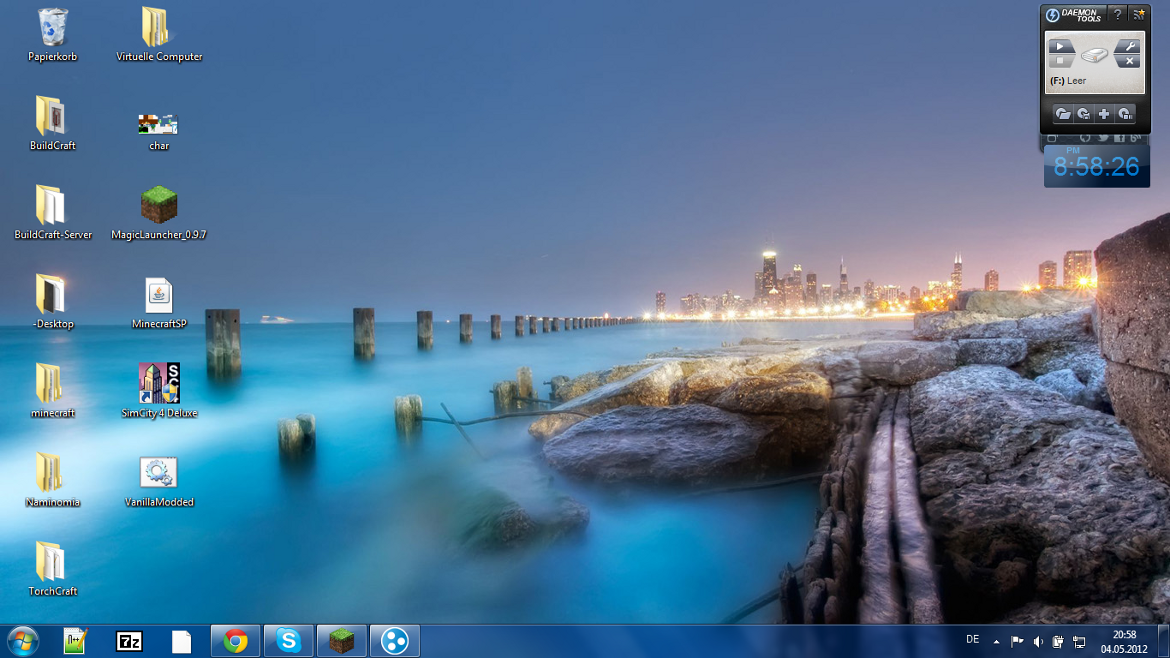Click the taskbar clock showing 20:58
Image resolution: width=1170 pixels, height=658 pixels.
[1124, 641]
